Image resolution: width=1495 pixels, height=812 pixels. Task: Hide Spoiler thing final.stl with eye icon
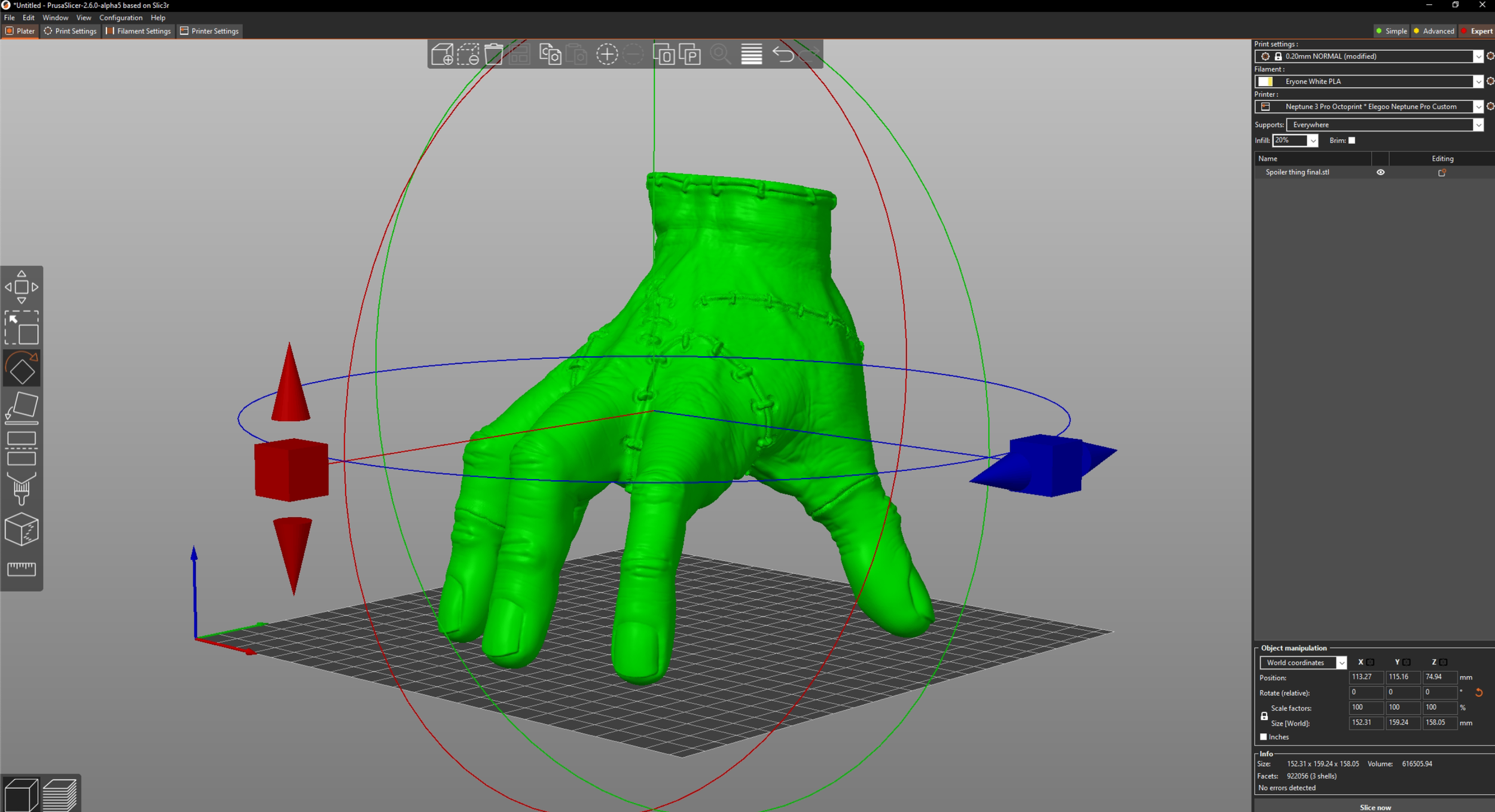click(x=1380, y=172)
